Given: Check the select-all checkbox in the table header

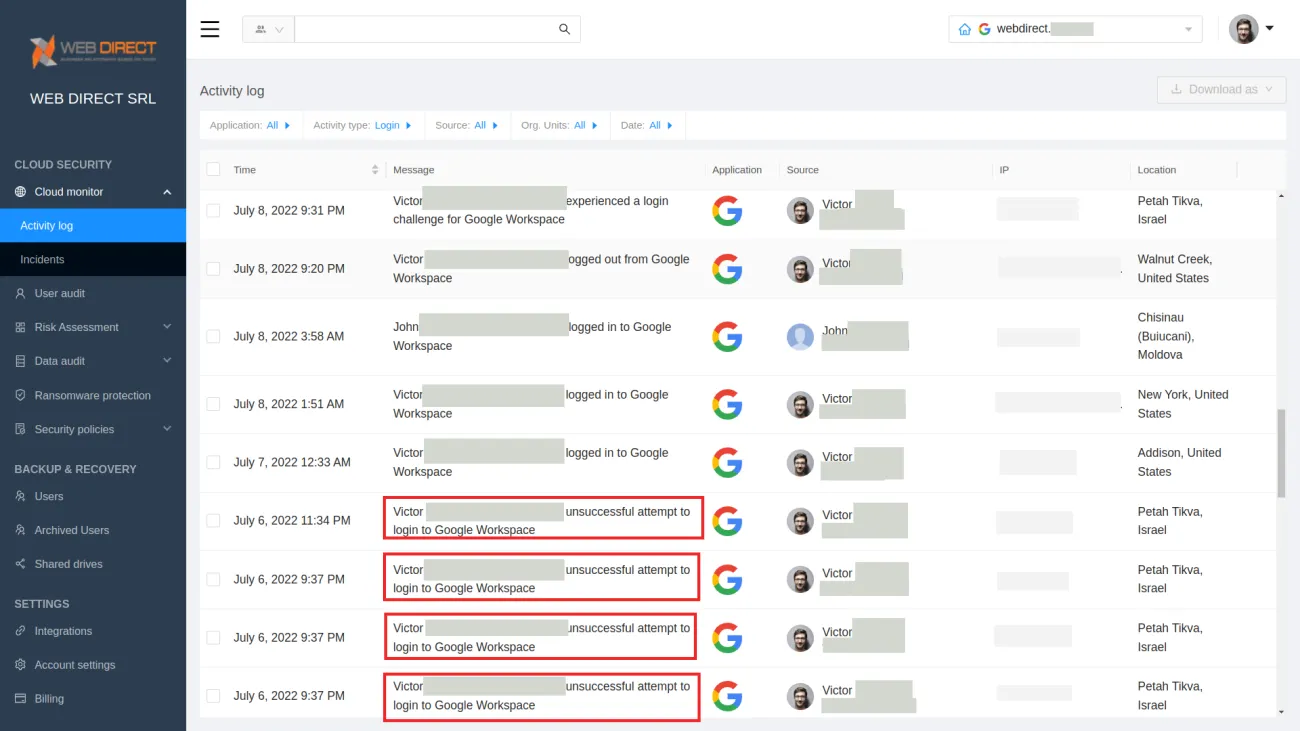Looking at the screenshot, I should 213,169.
